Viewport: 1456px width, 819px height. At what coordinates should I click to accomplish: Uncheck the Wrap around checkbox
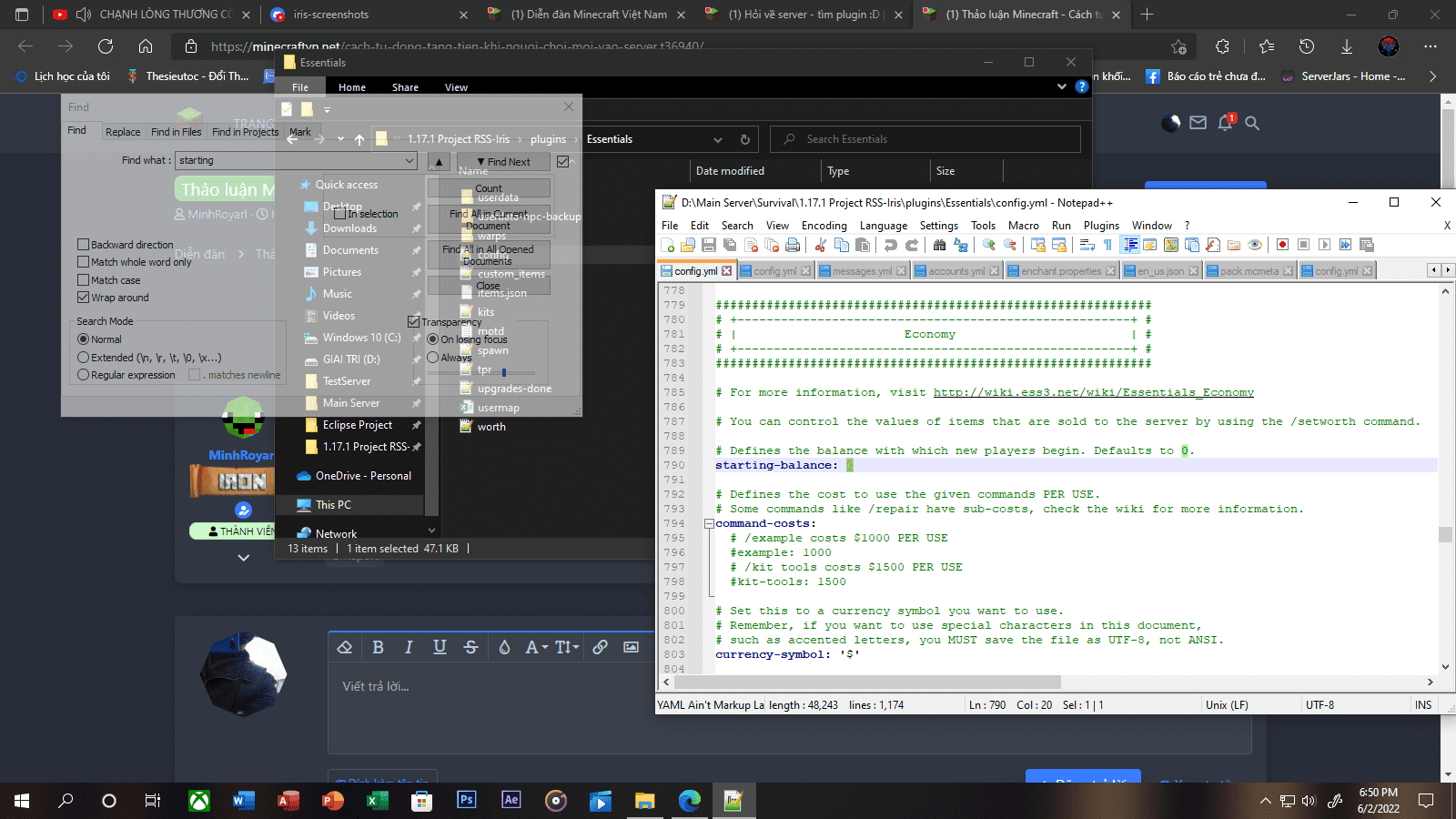(84, 298)
